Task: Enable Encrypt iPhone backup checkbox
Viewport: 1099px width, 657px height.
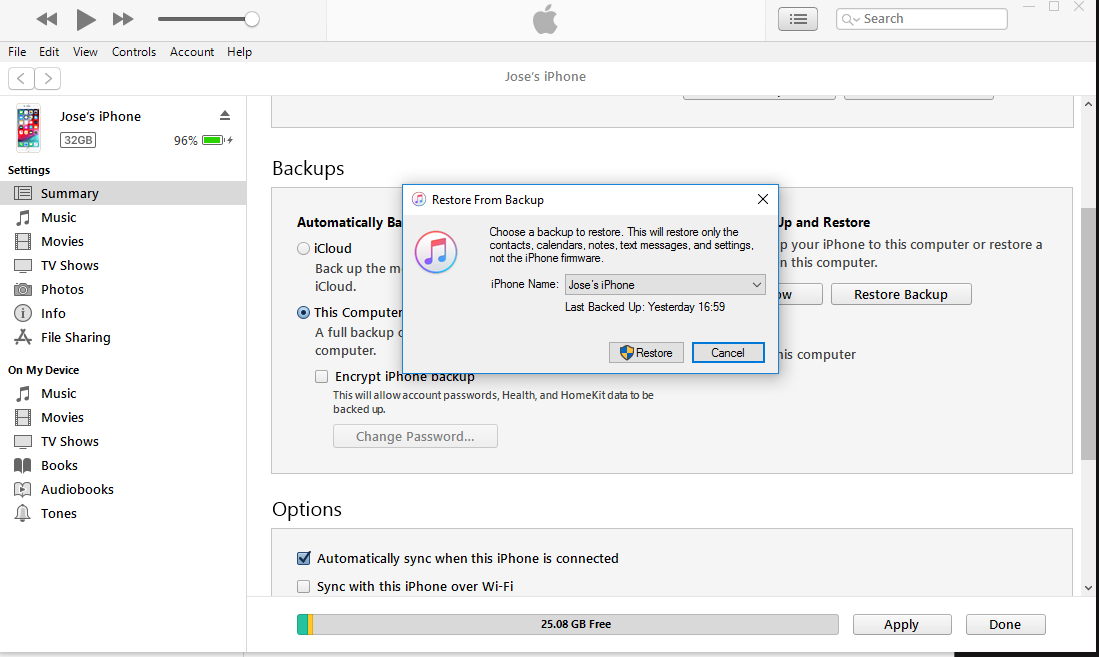Action: click(x=321, y=377)
